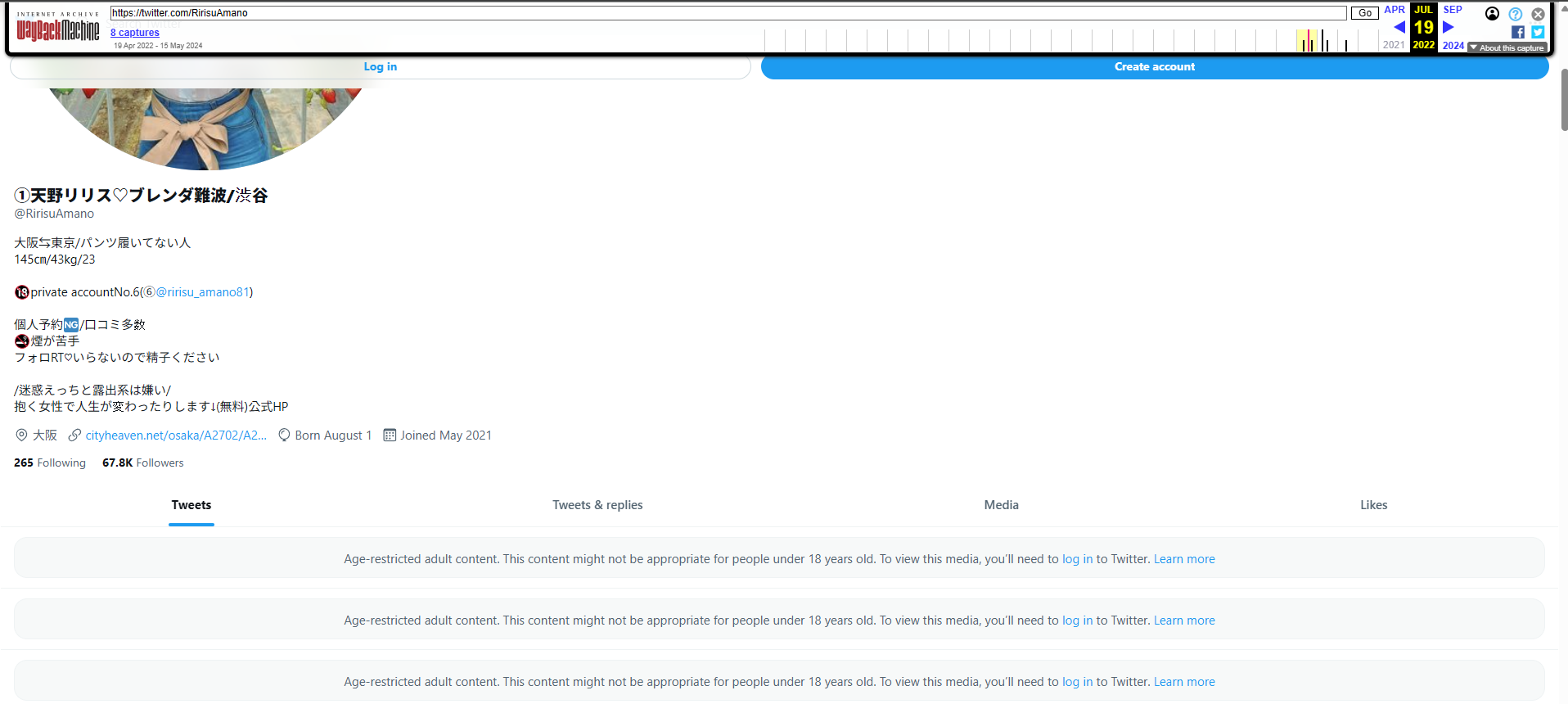Click Learn more in third age-restricted notice
The height and width of the screenshot is (704, 1568).
(1184, 682)
